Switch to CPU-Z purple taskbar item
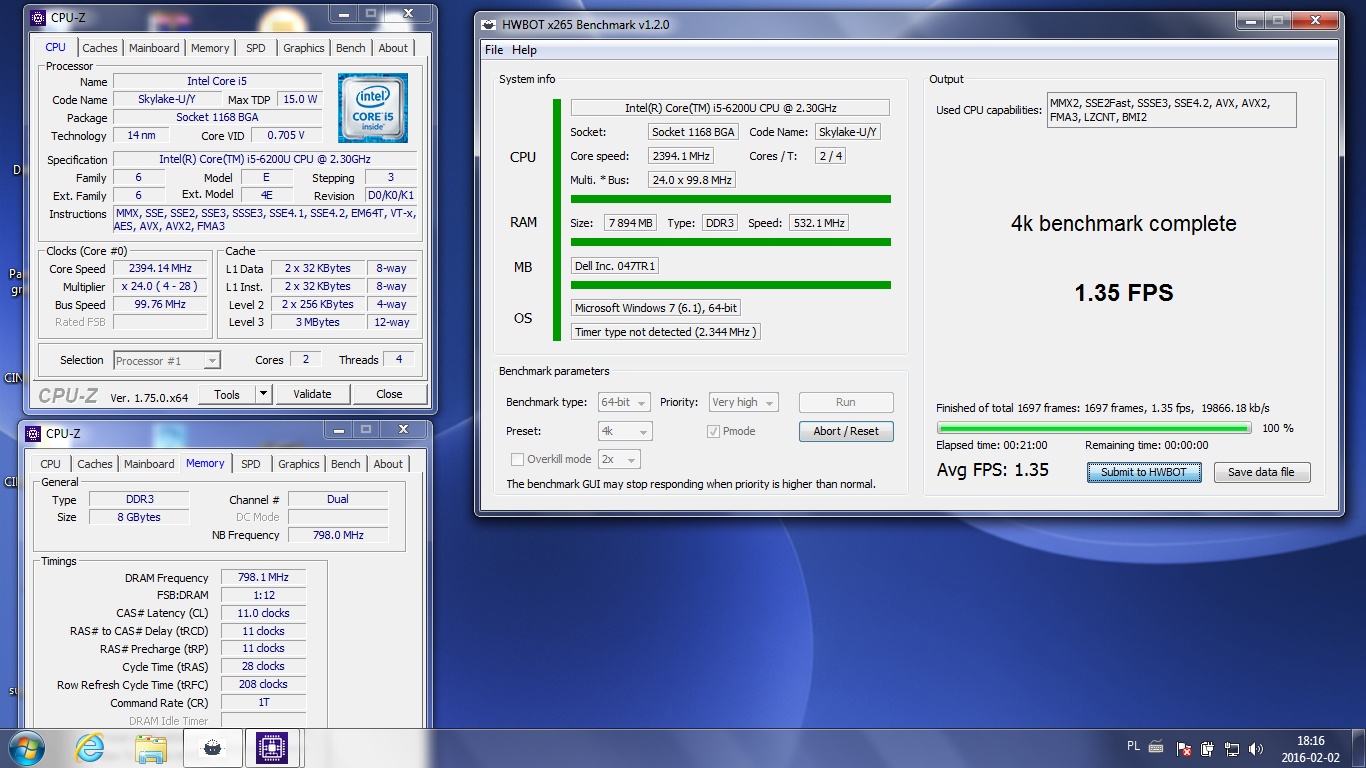1366x768 pixels. click(x=272, y=748)
